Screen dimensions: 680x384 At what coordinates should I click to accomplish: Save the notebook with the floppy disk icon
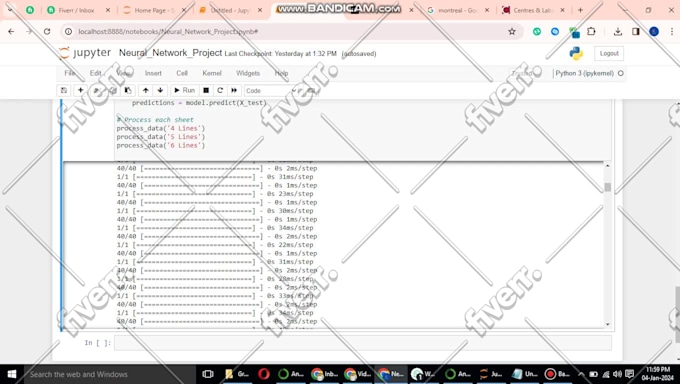(x=64, y=90)
